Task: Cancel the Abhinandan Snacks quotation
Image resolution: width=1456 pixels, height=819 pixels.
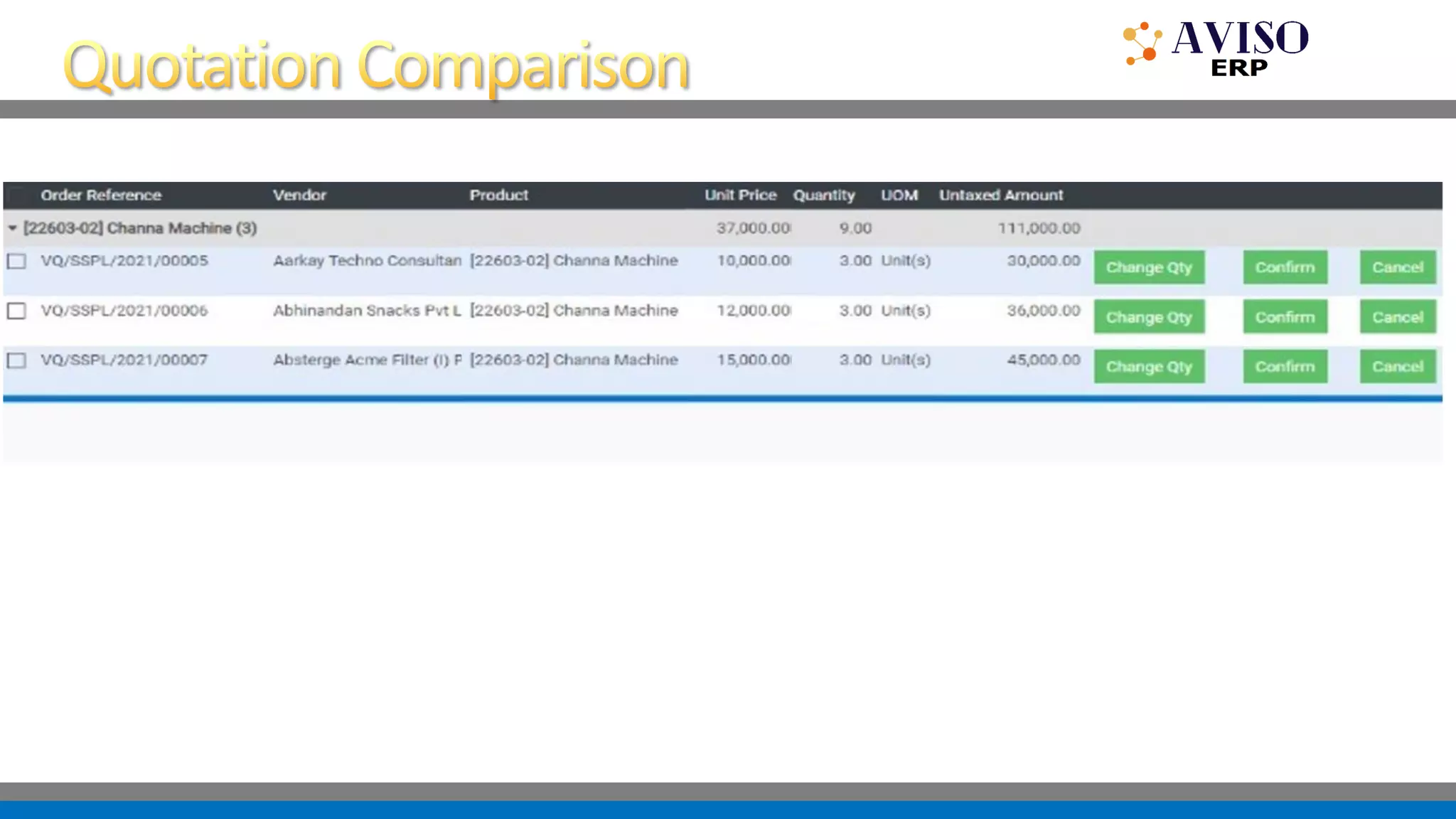Action: click(1397, 317)
